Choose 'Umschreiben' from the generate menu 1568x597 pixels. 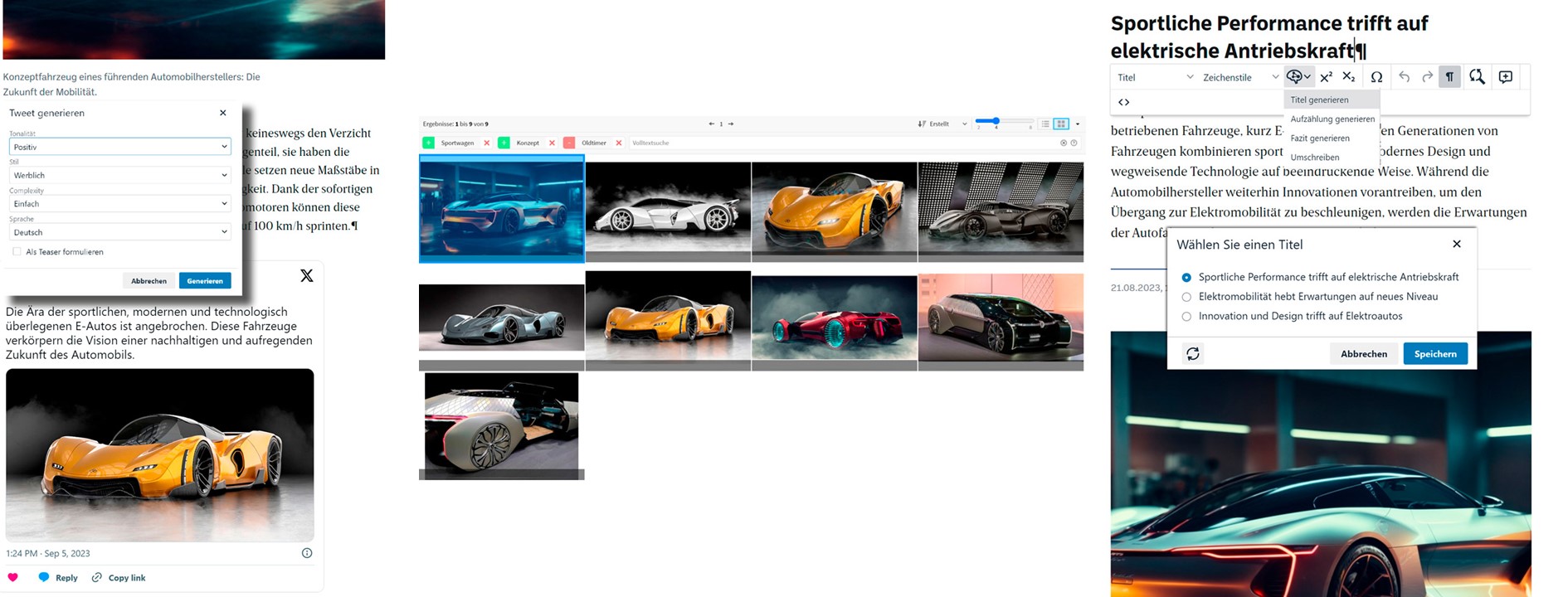(1315, 158)
